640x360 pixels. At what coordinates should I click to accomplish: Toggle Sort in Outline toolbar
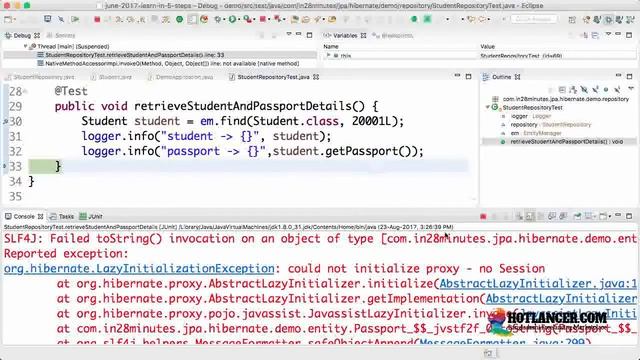pos(573,89)
